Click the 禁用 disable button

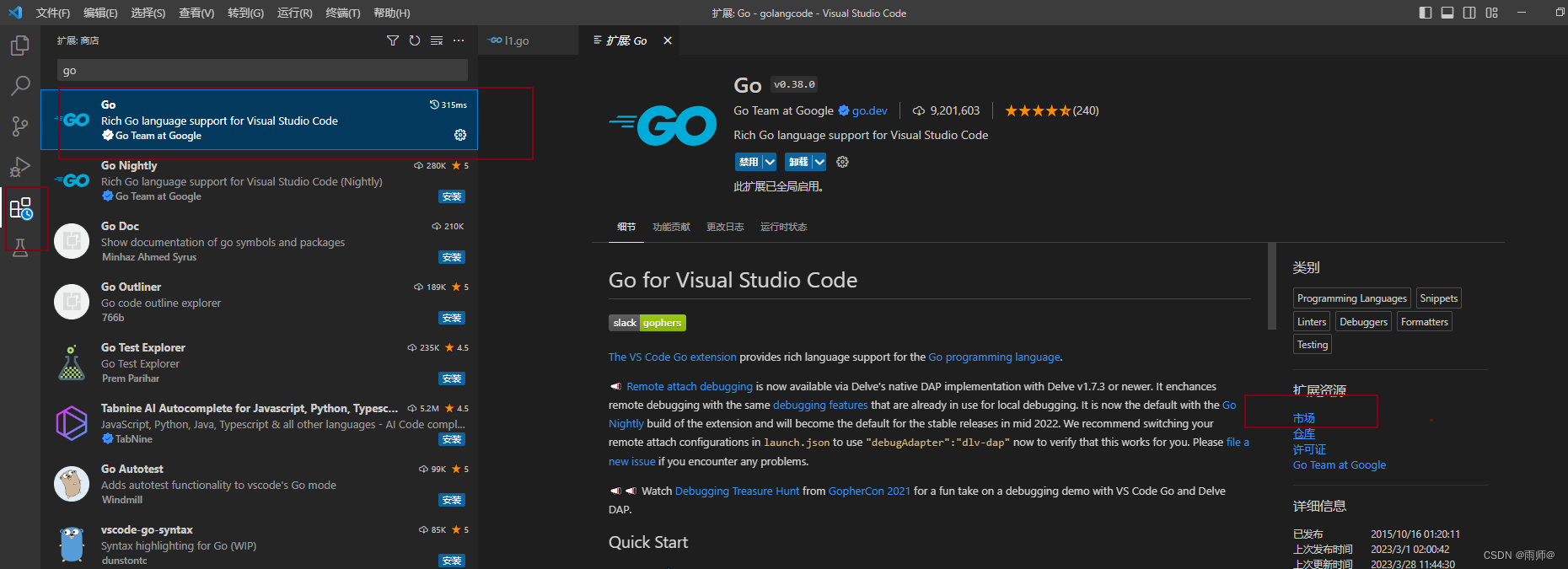tap(749, 162)
